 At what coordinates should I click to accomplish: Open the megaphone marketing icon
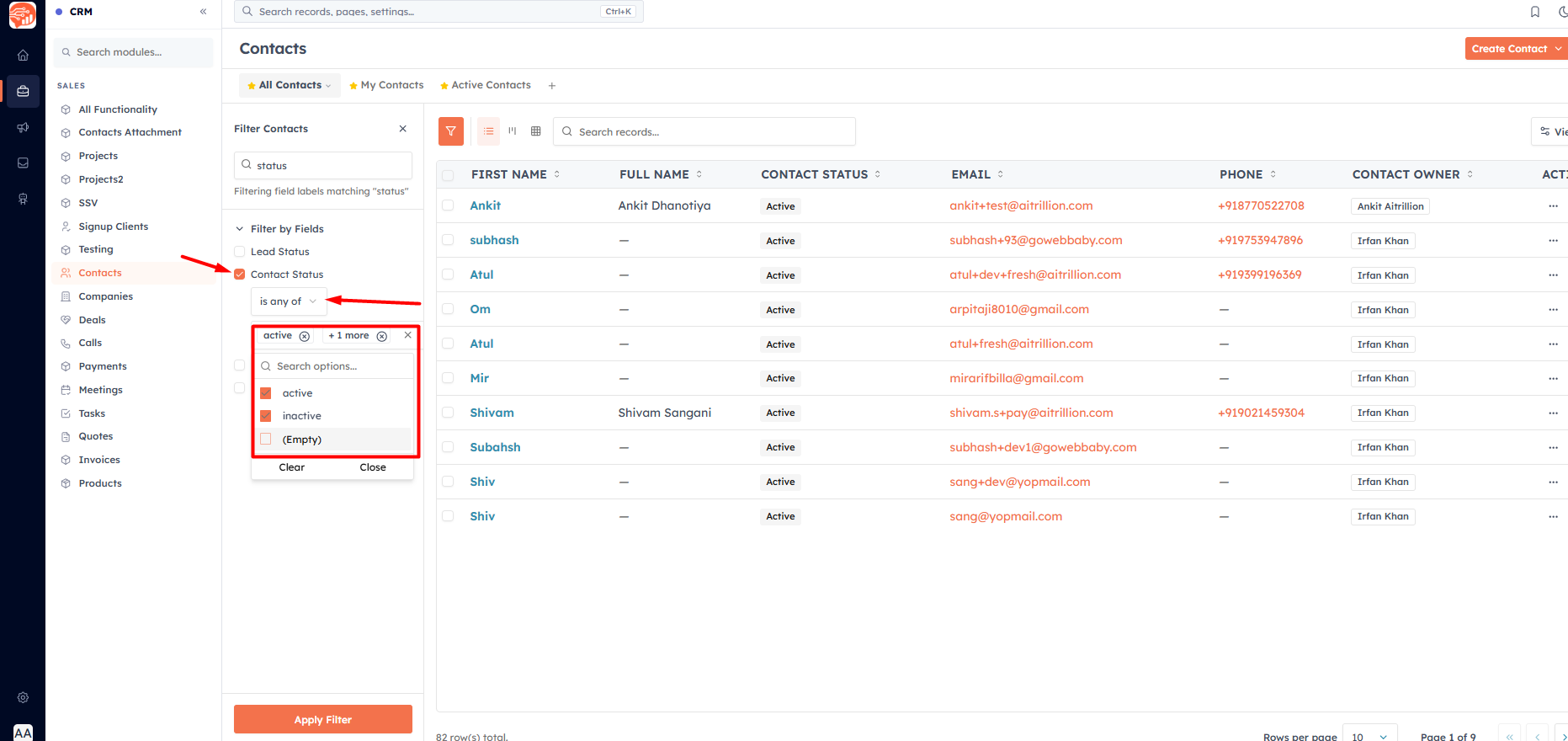23,127
